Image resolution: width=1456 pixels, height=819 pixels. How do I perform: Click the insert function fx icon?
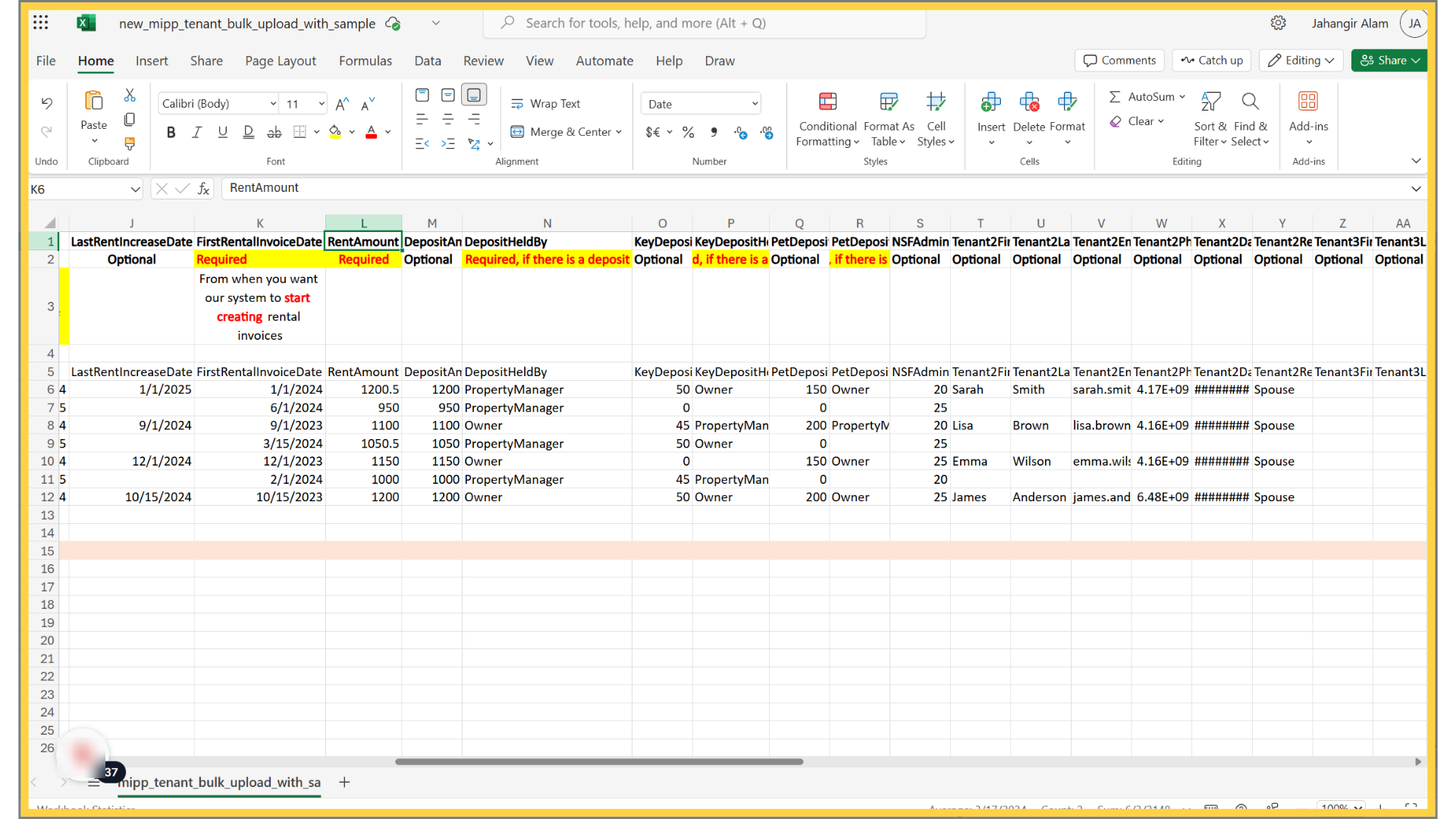204,189
